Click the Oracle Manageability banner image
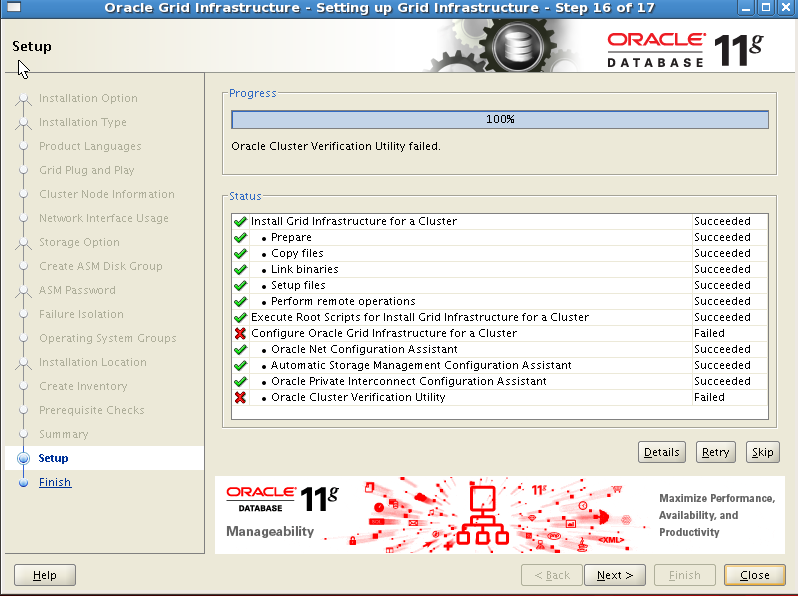798x596 pixels. pyautogui.click(x=500, y=515)
